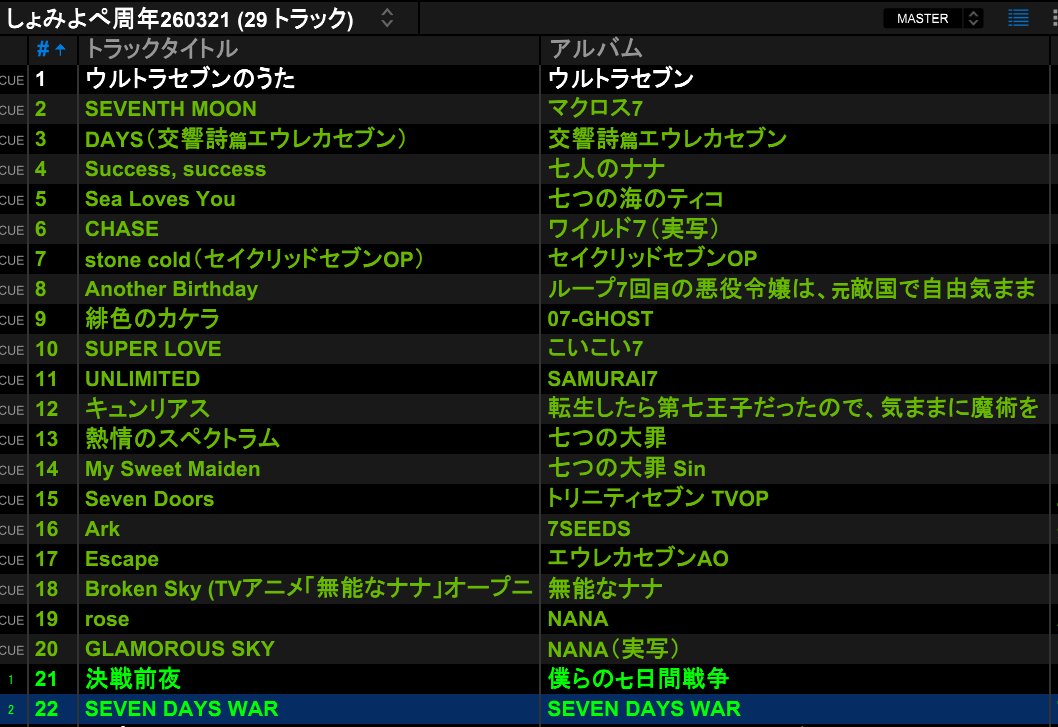Click the CUE marker for Success, success

[x=12, y=169]
